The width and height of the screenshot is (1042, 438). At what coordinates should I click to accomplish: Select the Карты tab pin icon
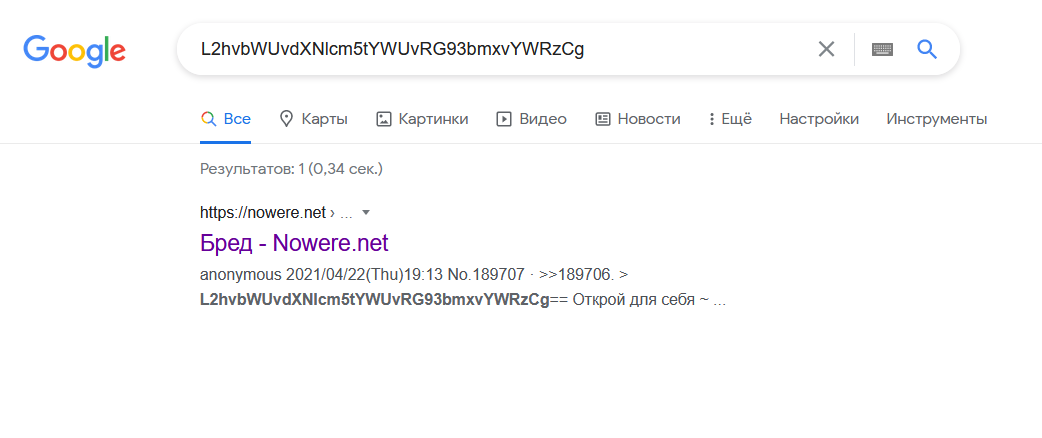click(286, 119)
